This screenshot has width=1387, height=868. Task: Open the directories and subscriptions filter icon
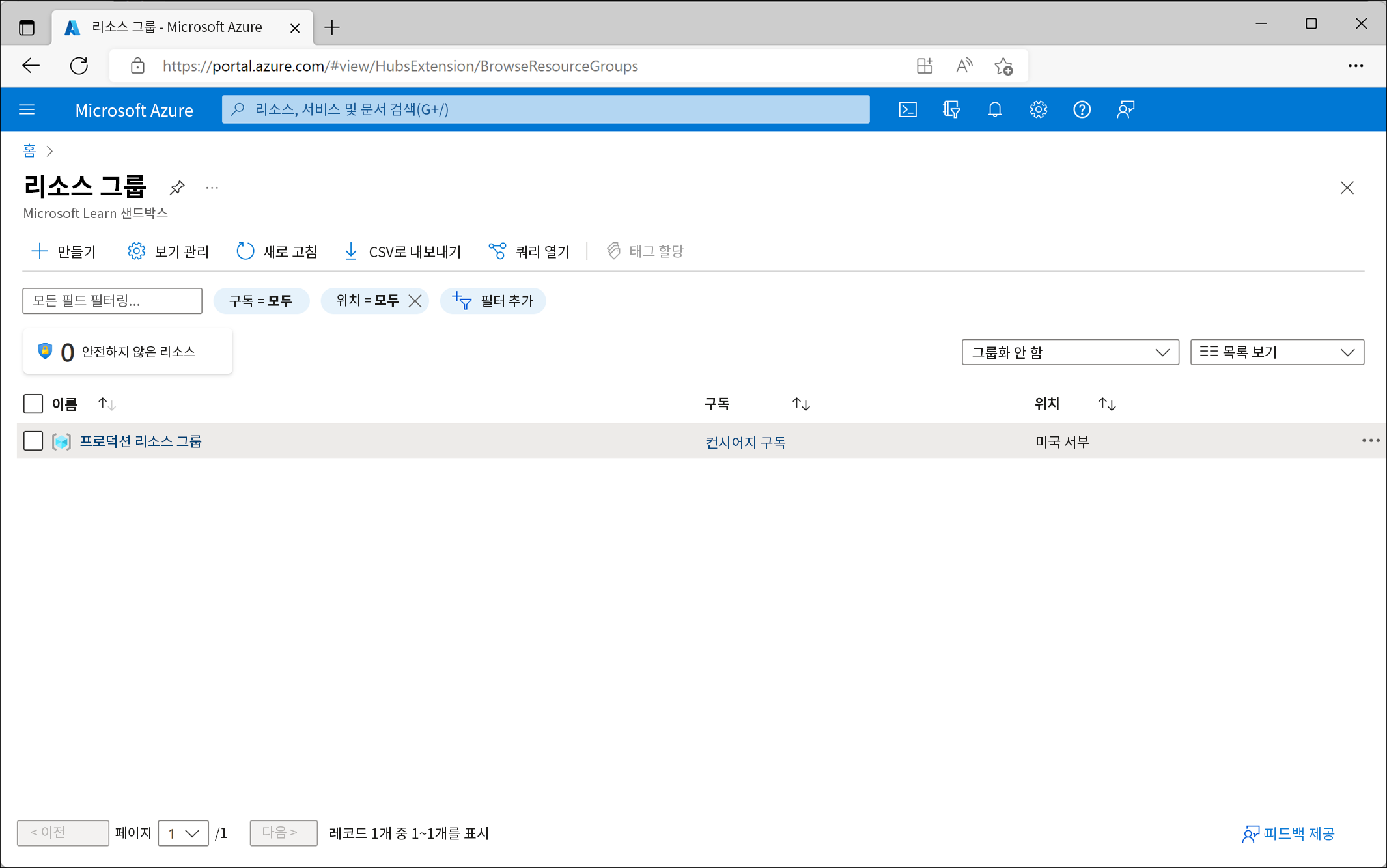click(x=951, y=109)
